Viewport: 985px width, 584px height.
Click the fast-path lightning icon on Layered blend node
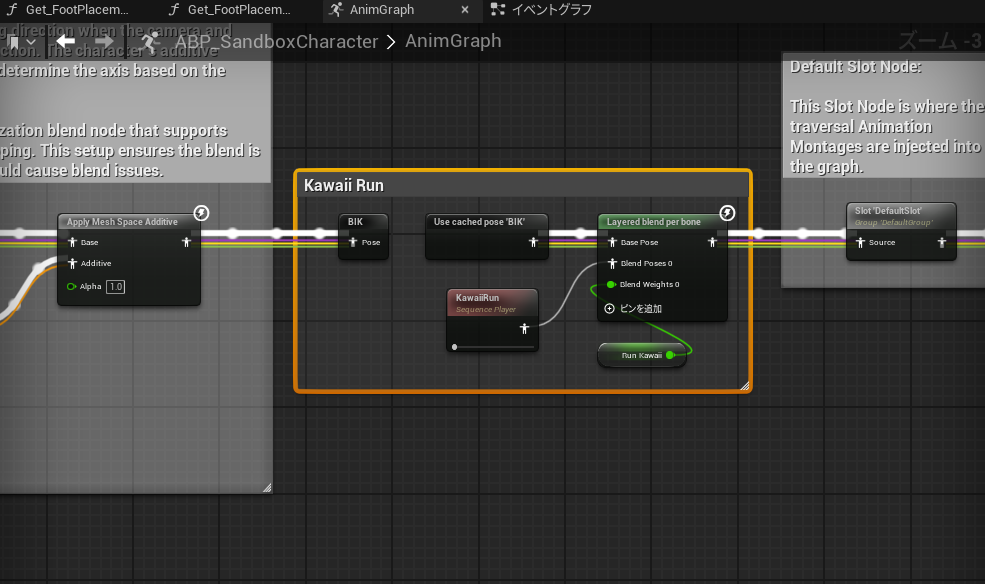728,213
